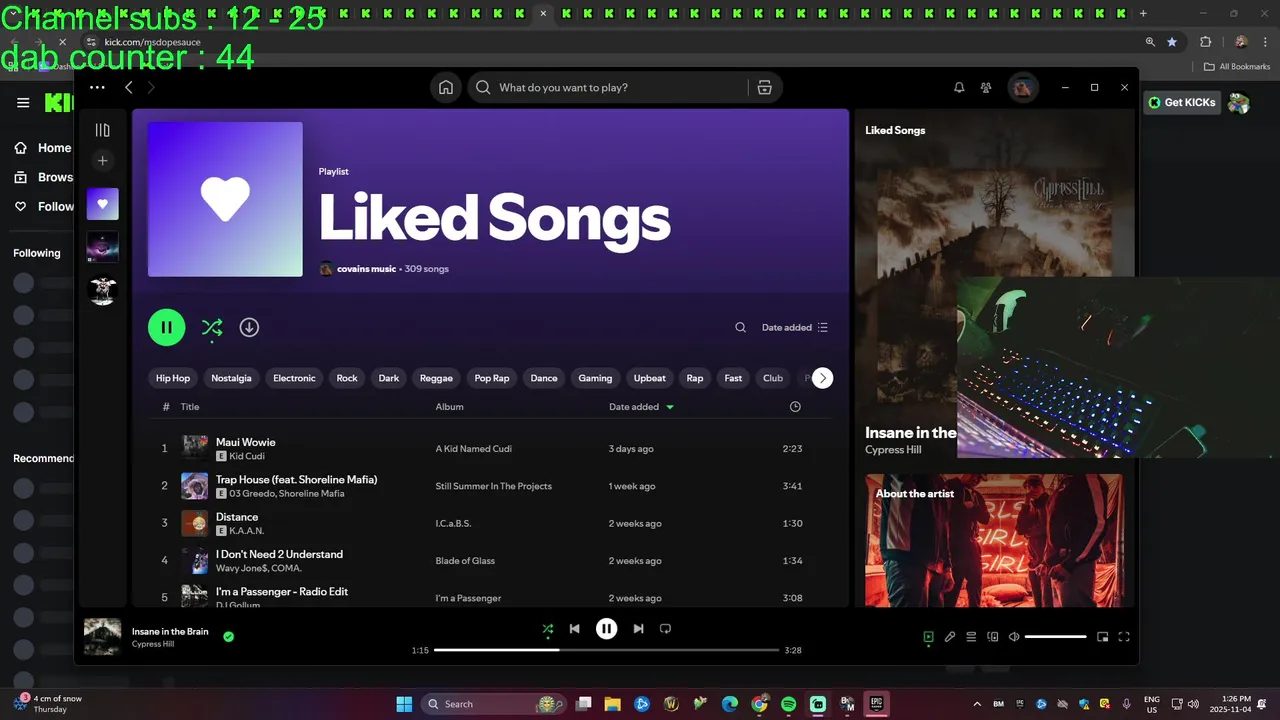
Task: Open album Still Summer In The Projects
Action: pyautogui.click(x=493, y=486)
